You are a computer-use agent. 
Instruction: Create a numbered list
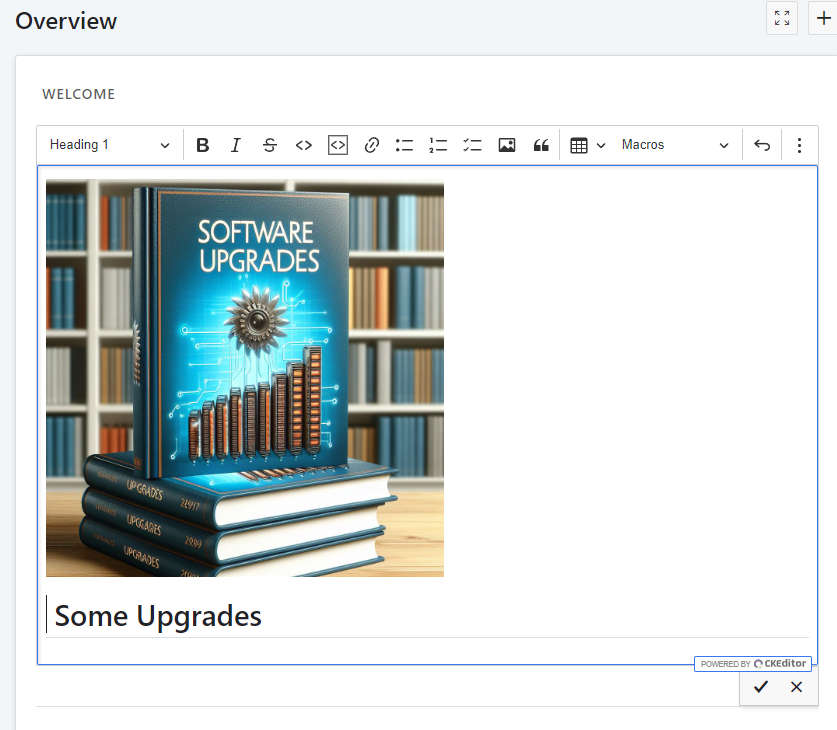(x=438, y=145)
